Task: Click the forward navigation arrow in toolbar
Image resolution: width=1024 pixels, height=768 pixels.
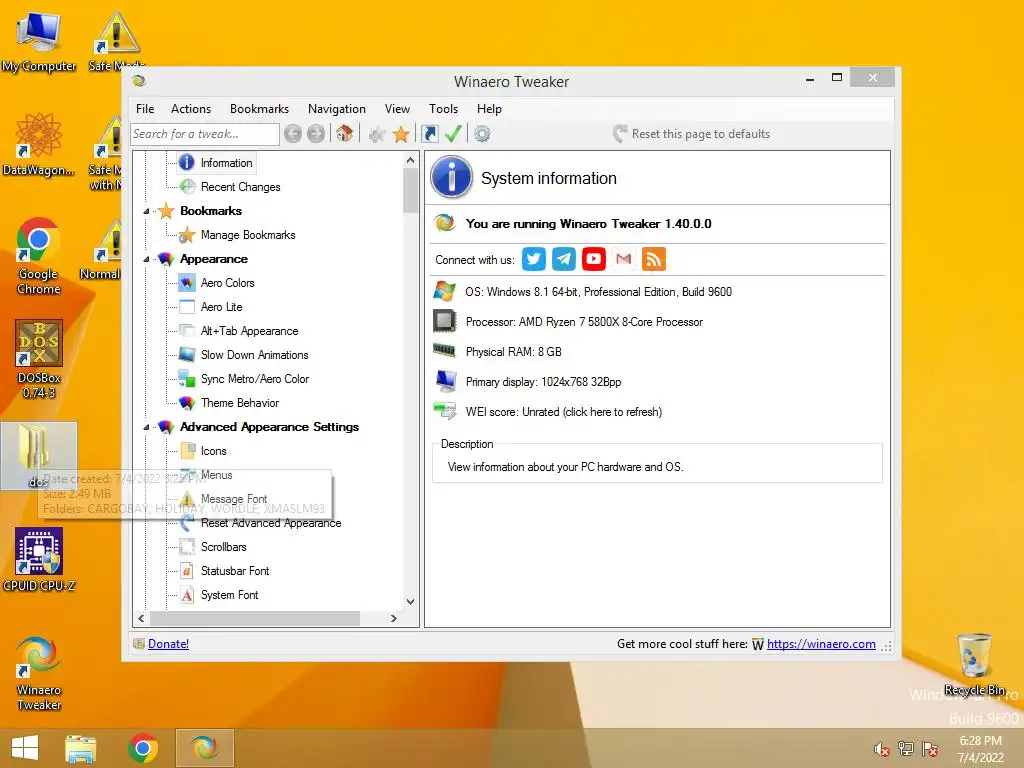Action: point(316,134)
